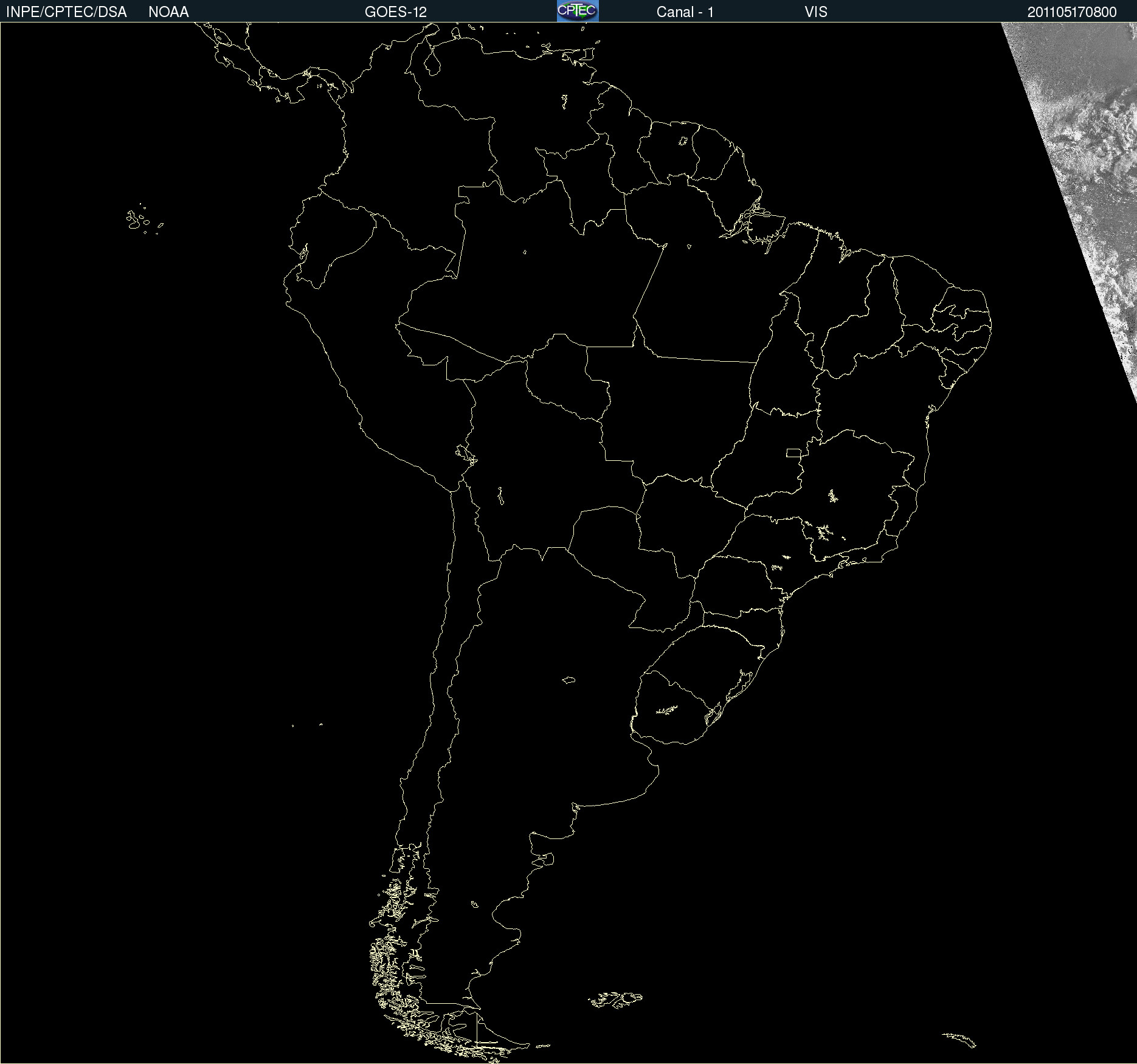The width and height of the screenshot is (1137, 1064).
Task: Click the NOAA label in header
Action: click(x=168, y=12)
